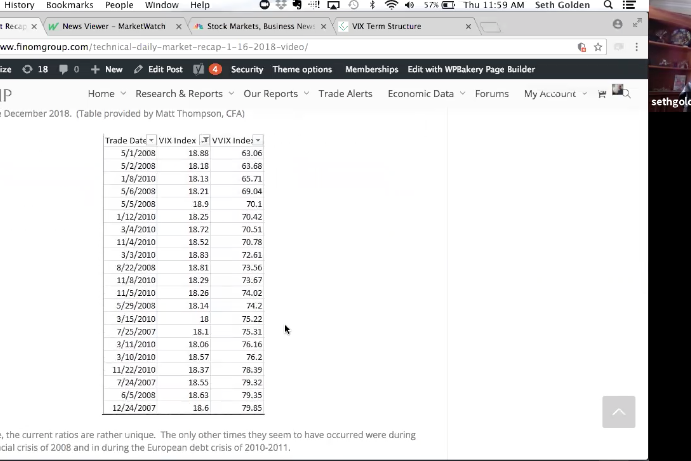This screenshot has height=461, width=691.
Task: Open the VVIX Index column filter dropdown
Action: (x=258, y=140)
